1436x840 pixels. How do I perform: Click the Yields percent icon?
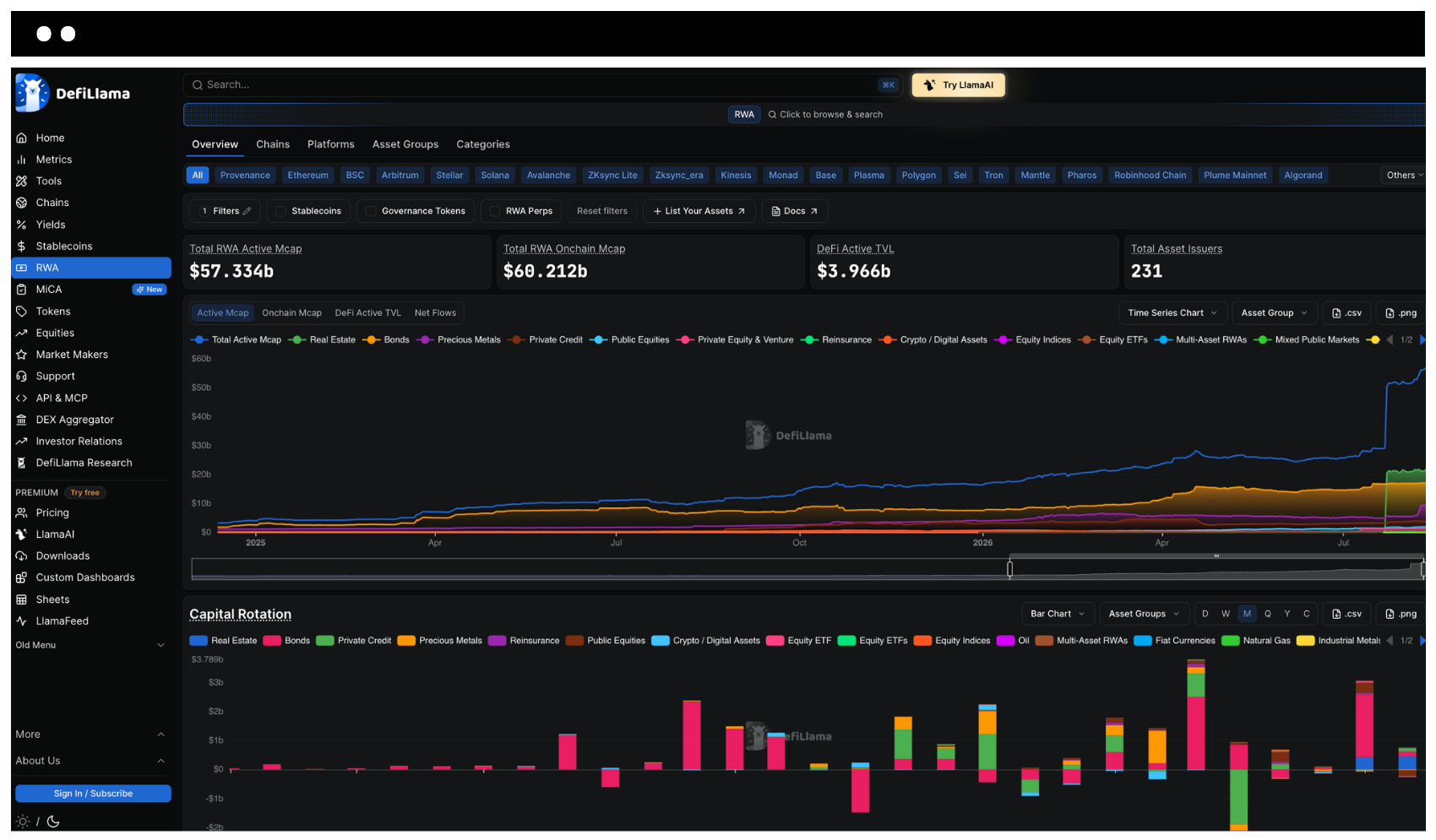click(x=22, y=225)
